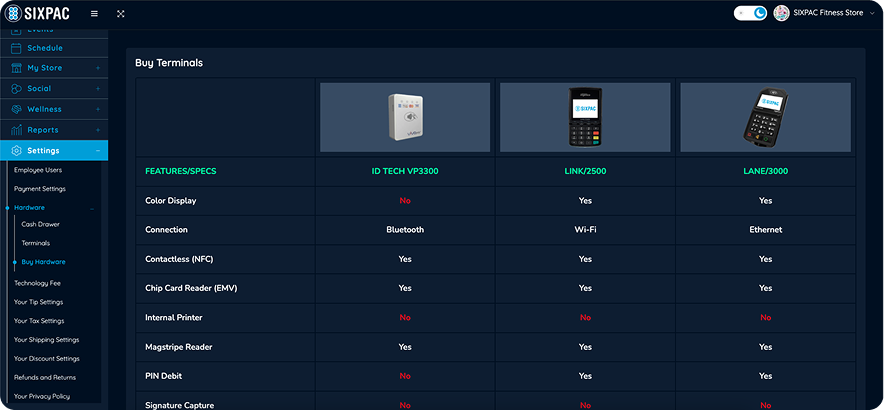Click the Color Display row label

(171, 201)
